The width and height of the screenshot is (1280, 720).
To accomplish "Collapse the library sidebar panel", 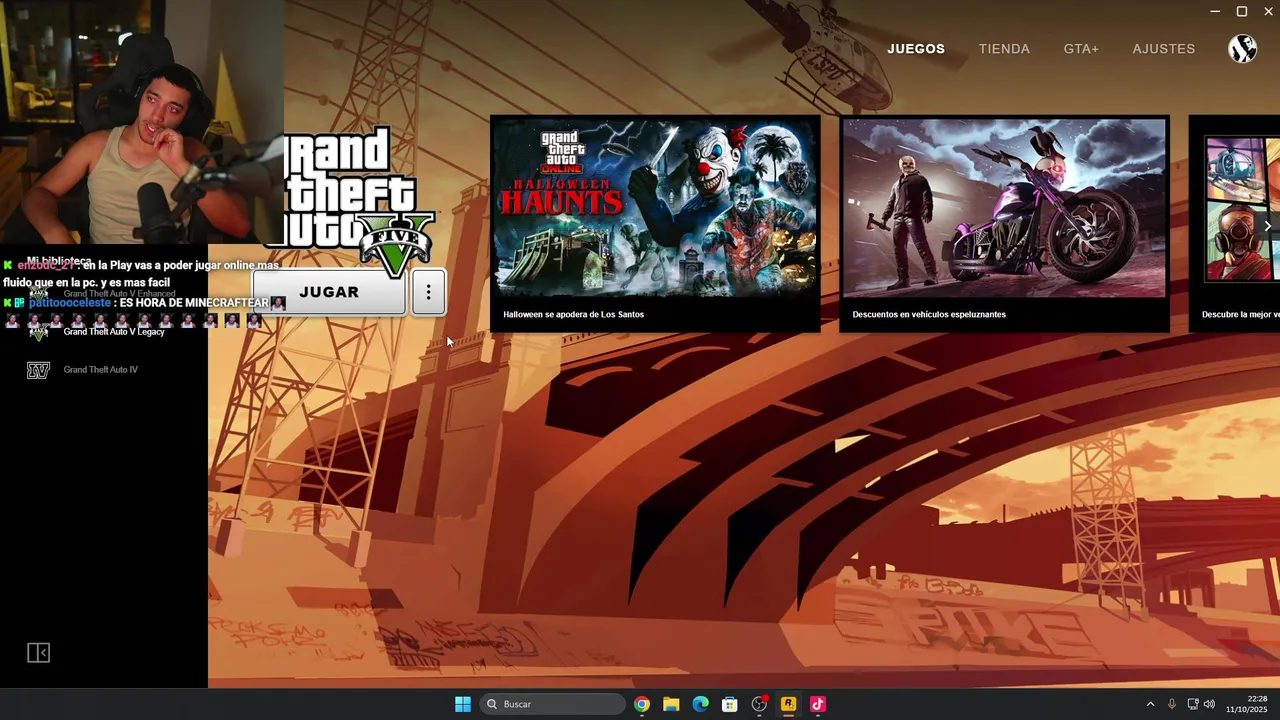I will tap(38, 653).
